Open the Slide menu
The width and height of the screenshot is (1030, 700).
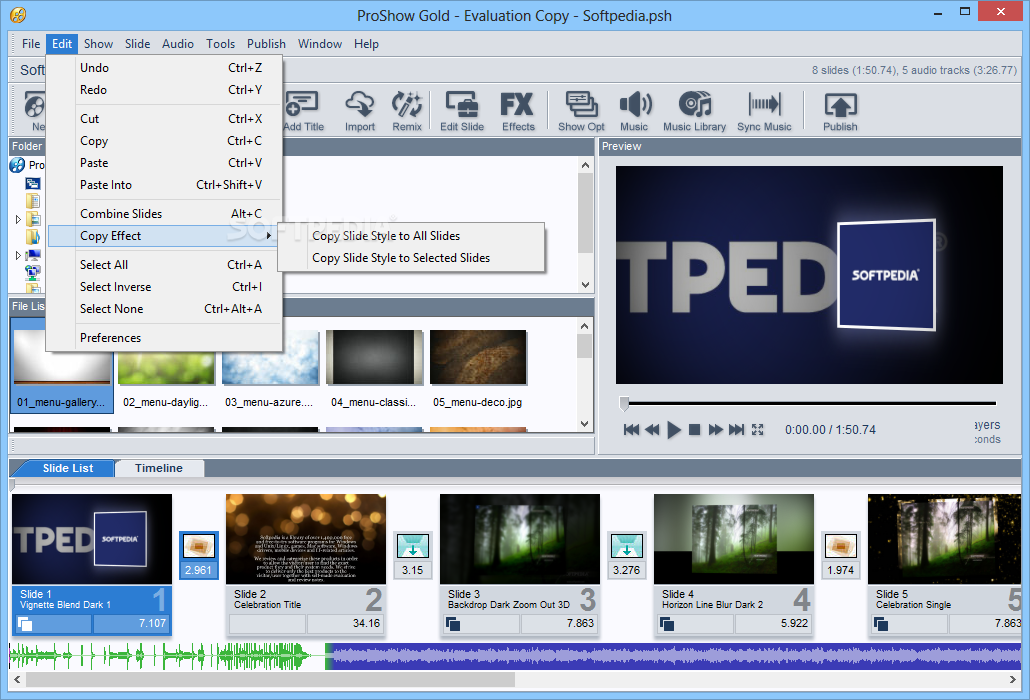point(137,44)
